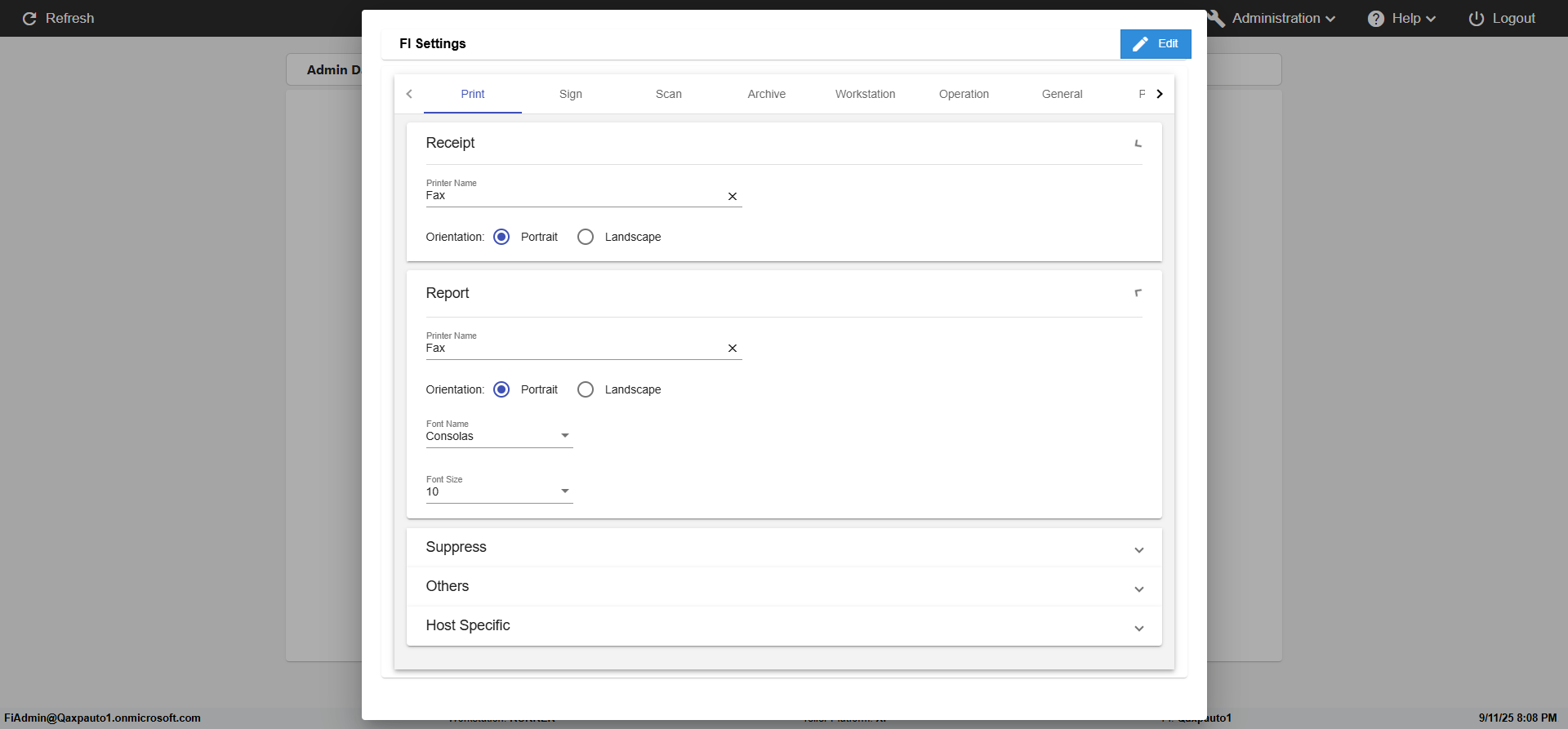The image size is (1568, 729).
Task: Click the Refresh icon in top bar
Action: point(29,18)
